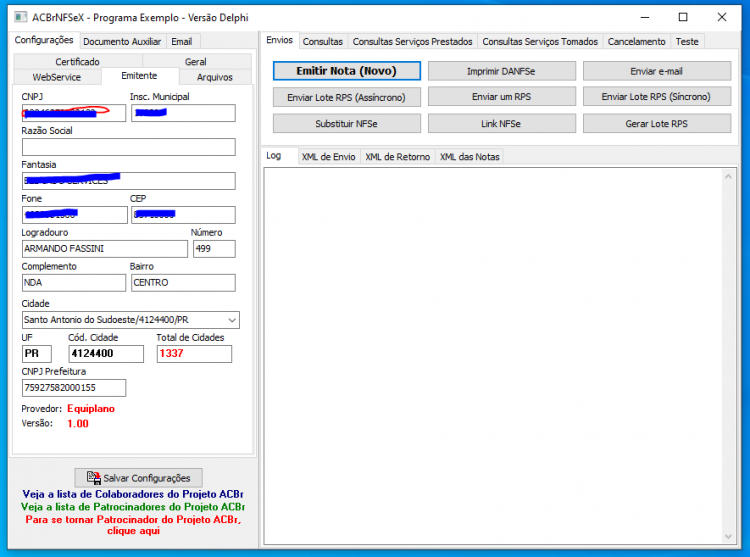The height and width of the screenshot is (557, 750).
Task: Click Enviar e-mail button
Action: pyautogui.click(x=657, y=71)
